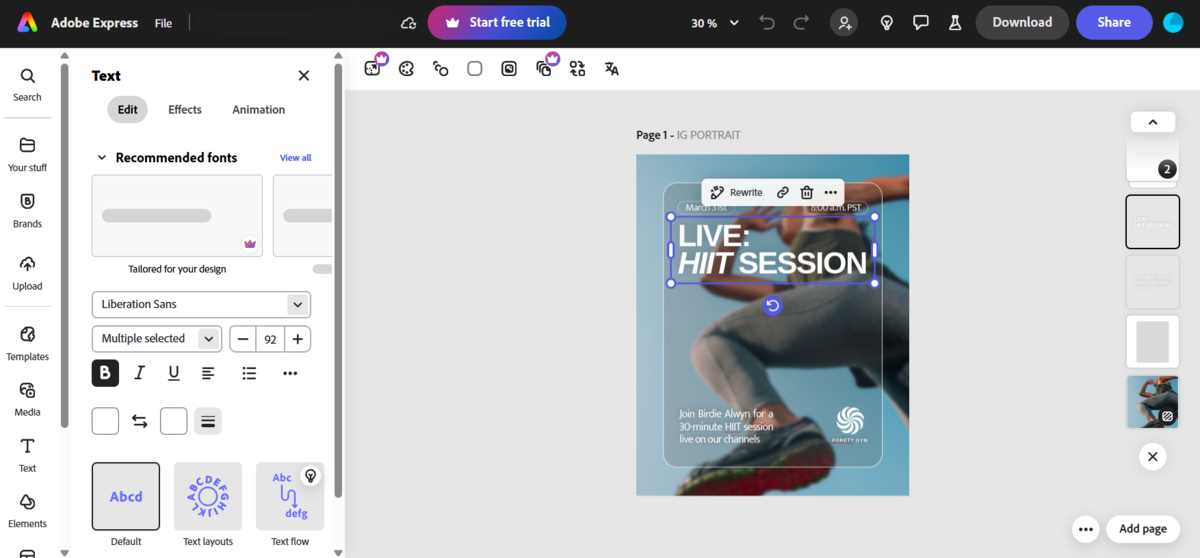Open the beaker experiments icon
Screen dimensions: 1200x558
[x=955, y=22]
